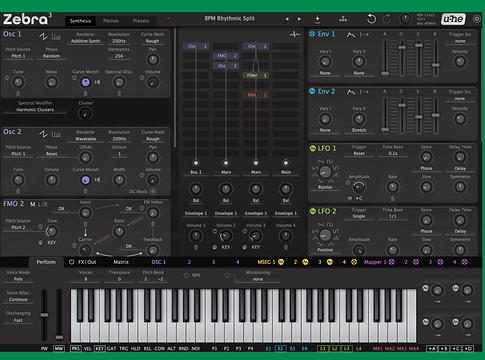Open settings gear in the top-right corner
This screenshot has height=360, width=485.
tap(477, 19)
